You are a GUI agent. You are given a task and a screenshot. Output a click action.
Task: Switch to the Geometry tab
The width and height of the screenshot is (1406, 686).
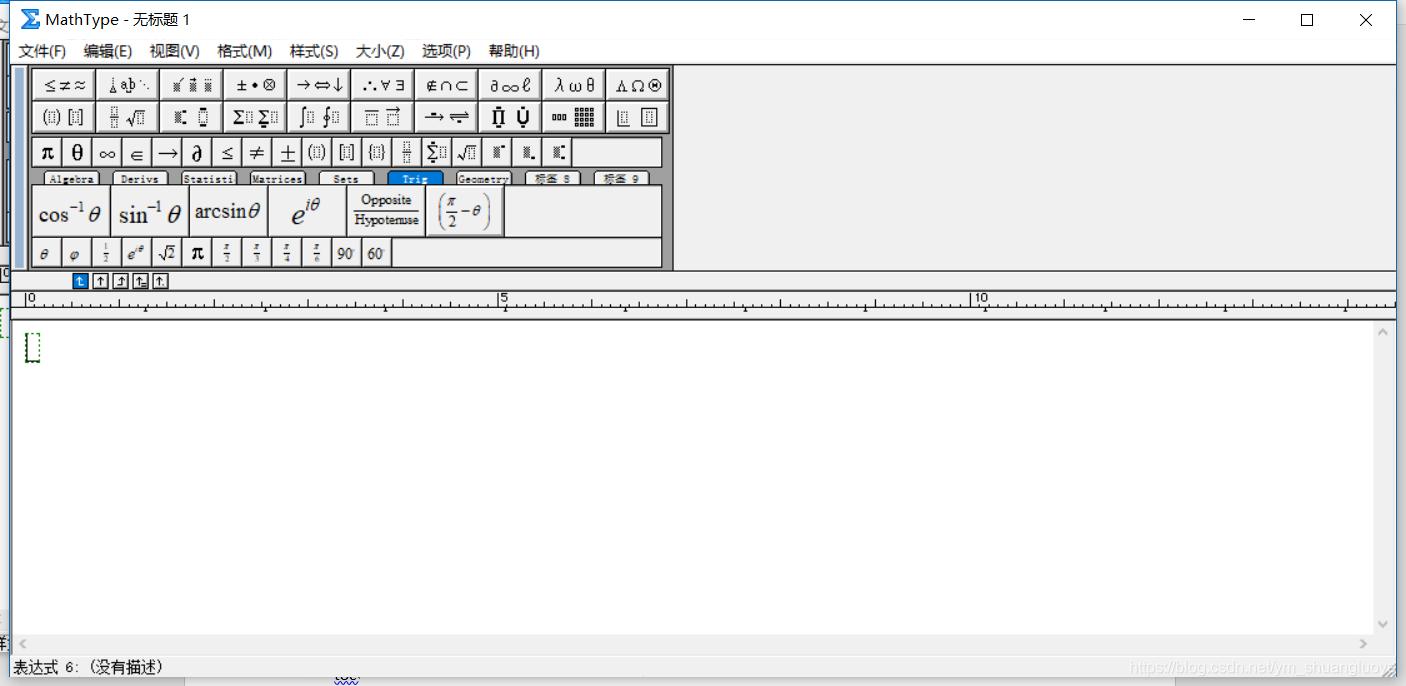point(483,178)
